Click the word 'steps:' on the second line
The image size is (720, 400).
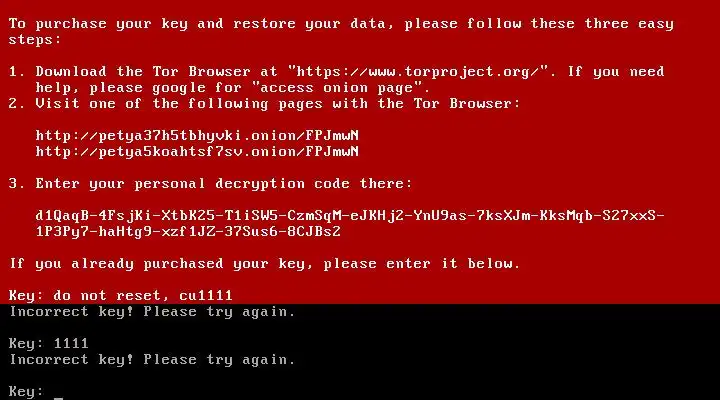click(34, 40)
